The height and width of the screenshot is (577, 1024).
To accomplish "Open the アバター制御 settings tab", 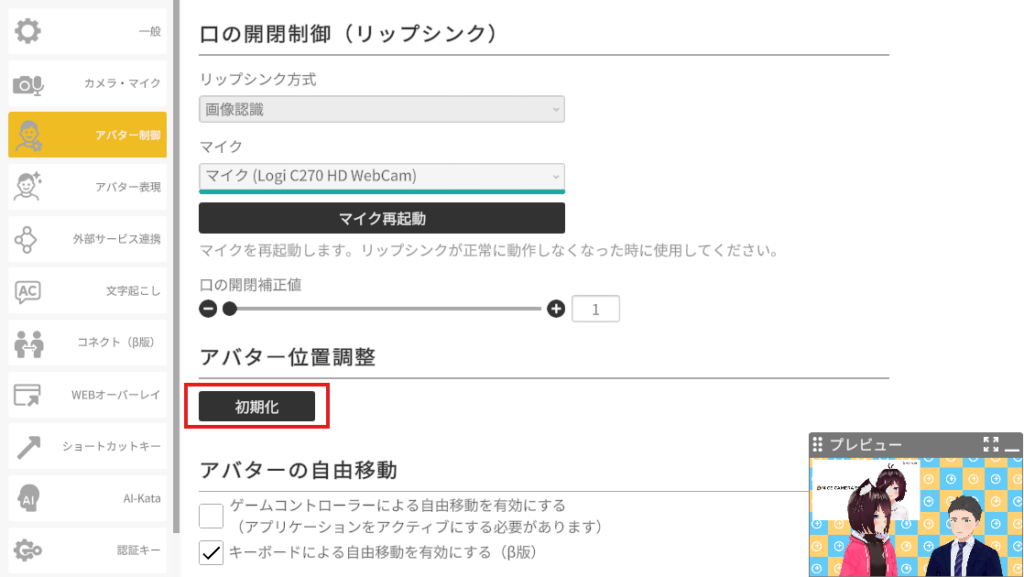I will [88, 135].
